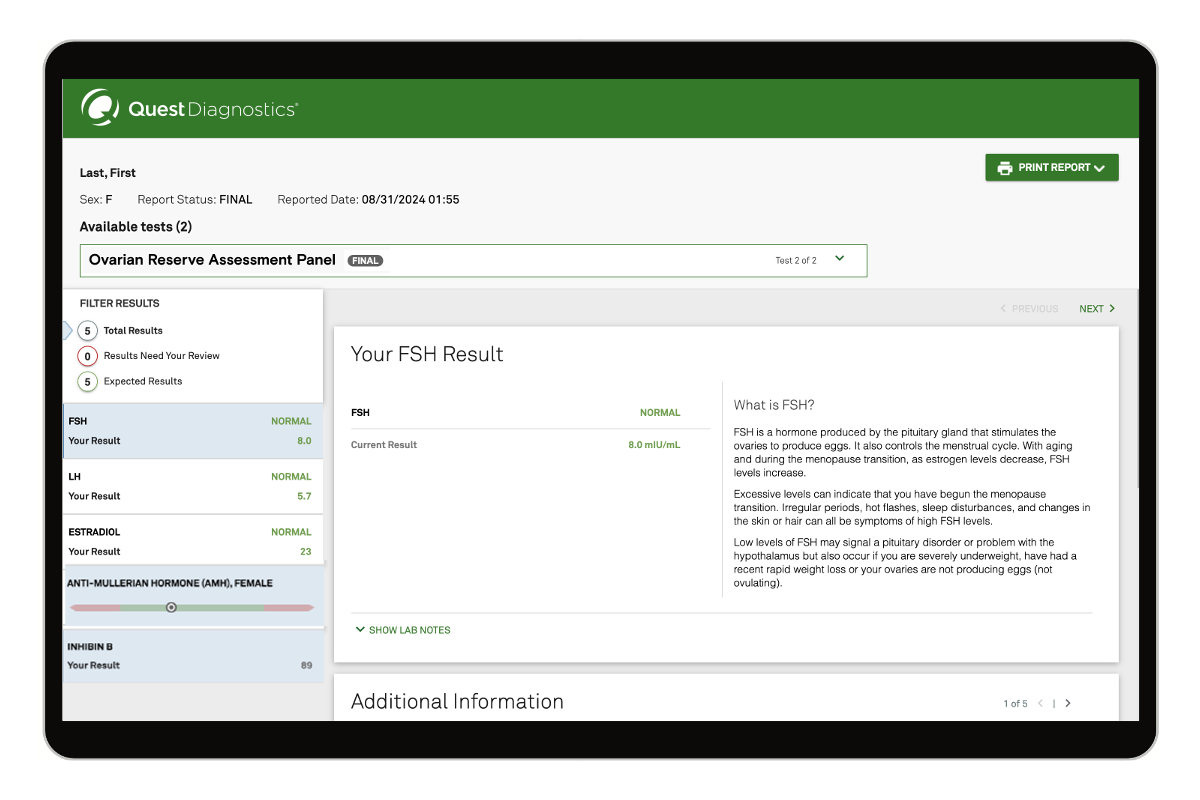
Task: Select the Expected Results filter
Action: (x=142, y=381)
